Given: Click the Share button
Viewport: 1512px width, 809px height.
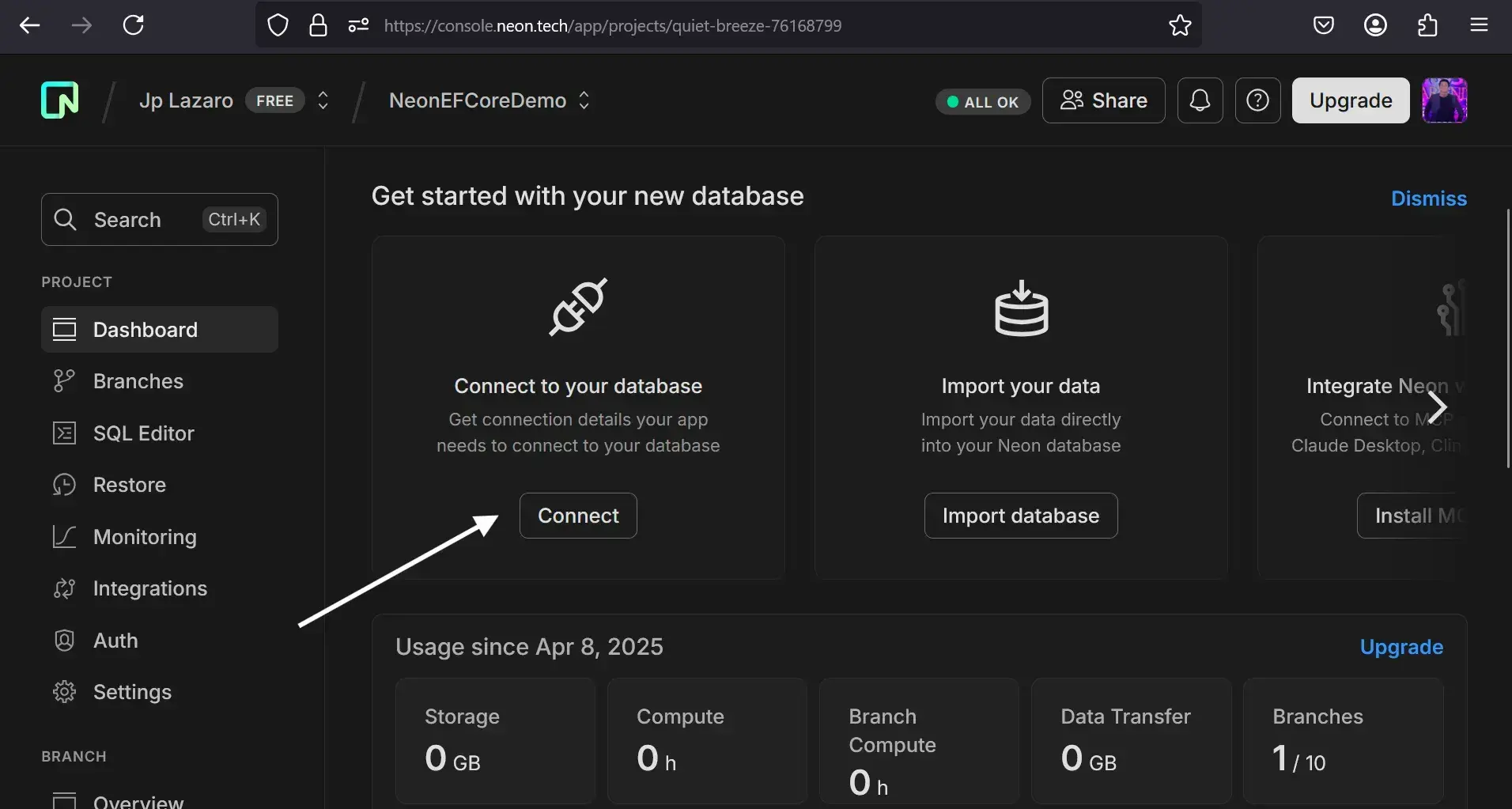Looking at the screenshot, I should pyautogui.click(x=1104, y=100).
